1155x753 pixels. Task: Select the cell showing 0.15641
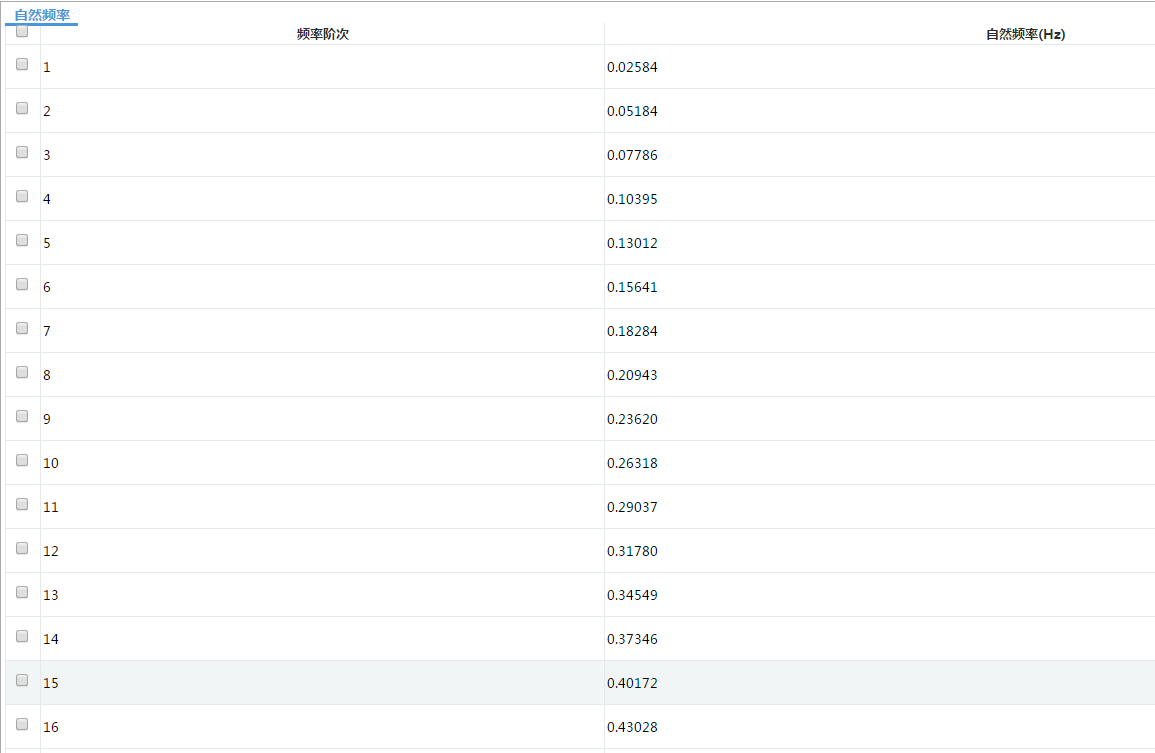click(632, 287)
